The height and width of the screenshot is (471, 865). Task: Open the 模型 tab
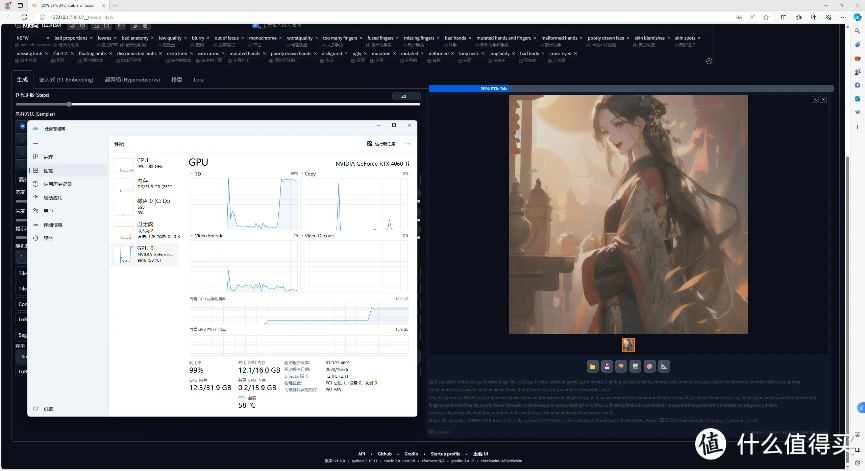click(177, 79)
